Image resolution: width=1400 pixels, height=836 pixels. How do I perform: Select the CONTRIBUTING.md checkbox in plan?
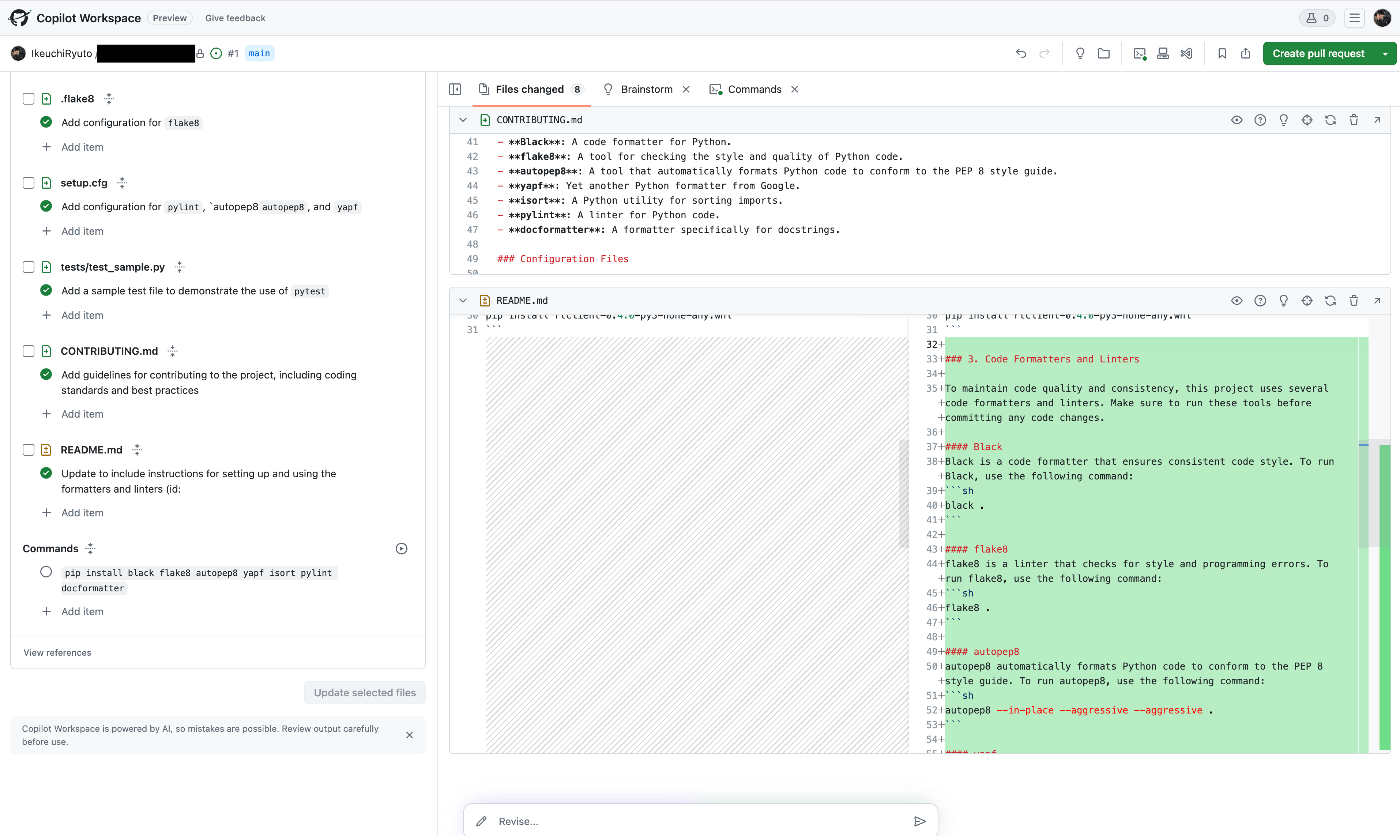click(29, 351)
